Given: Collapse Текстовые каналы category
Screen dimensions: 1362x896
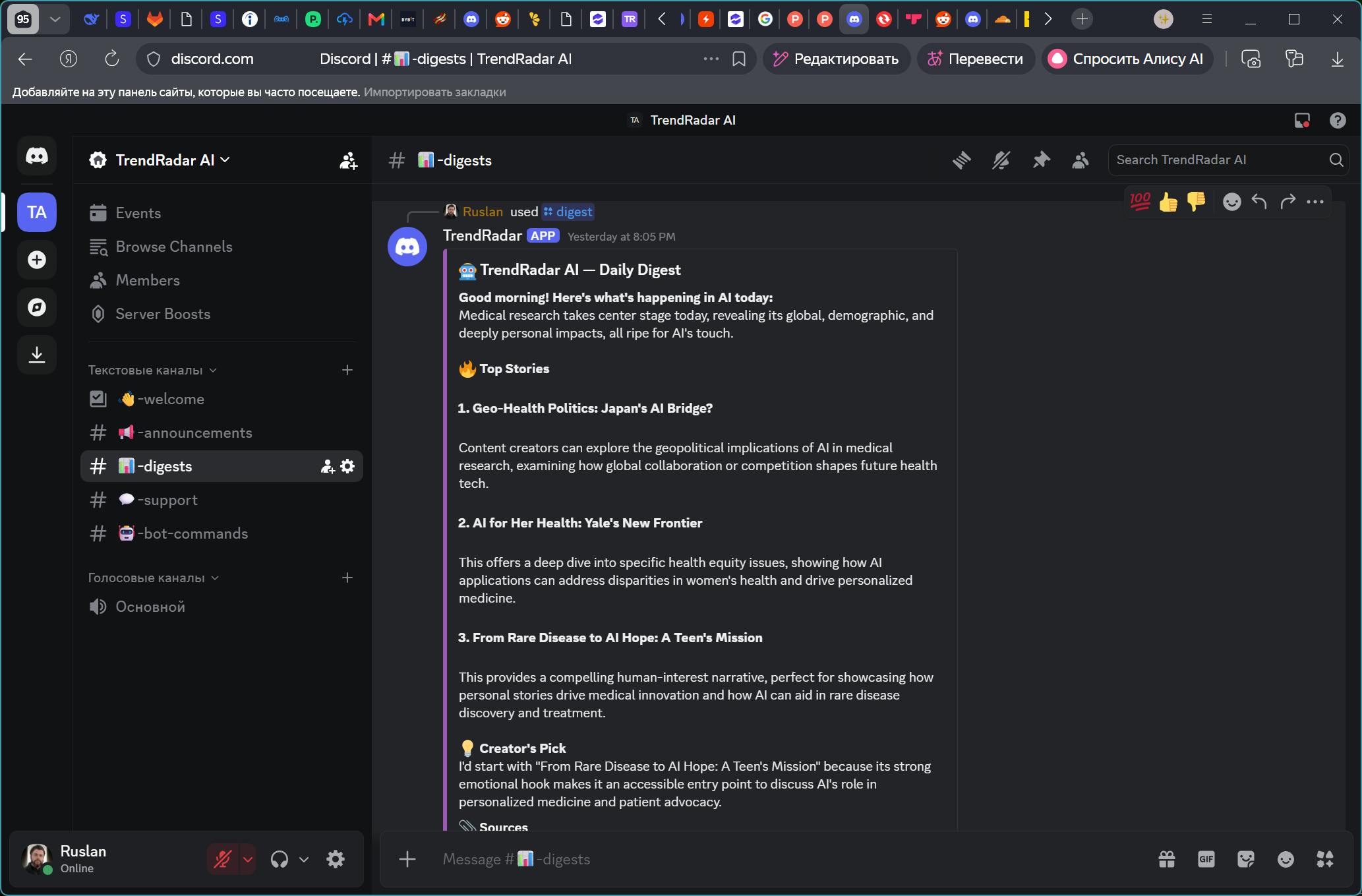Looking at the screenshot, I should tap(152, 370).
